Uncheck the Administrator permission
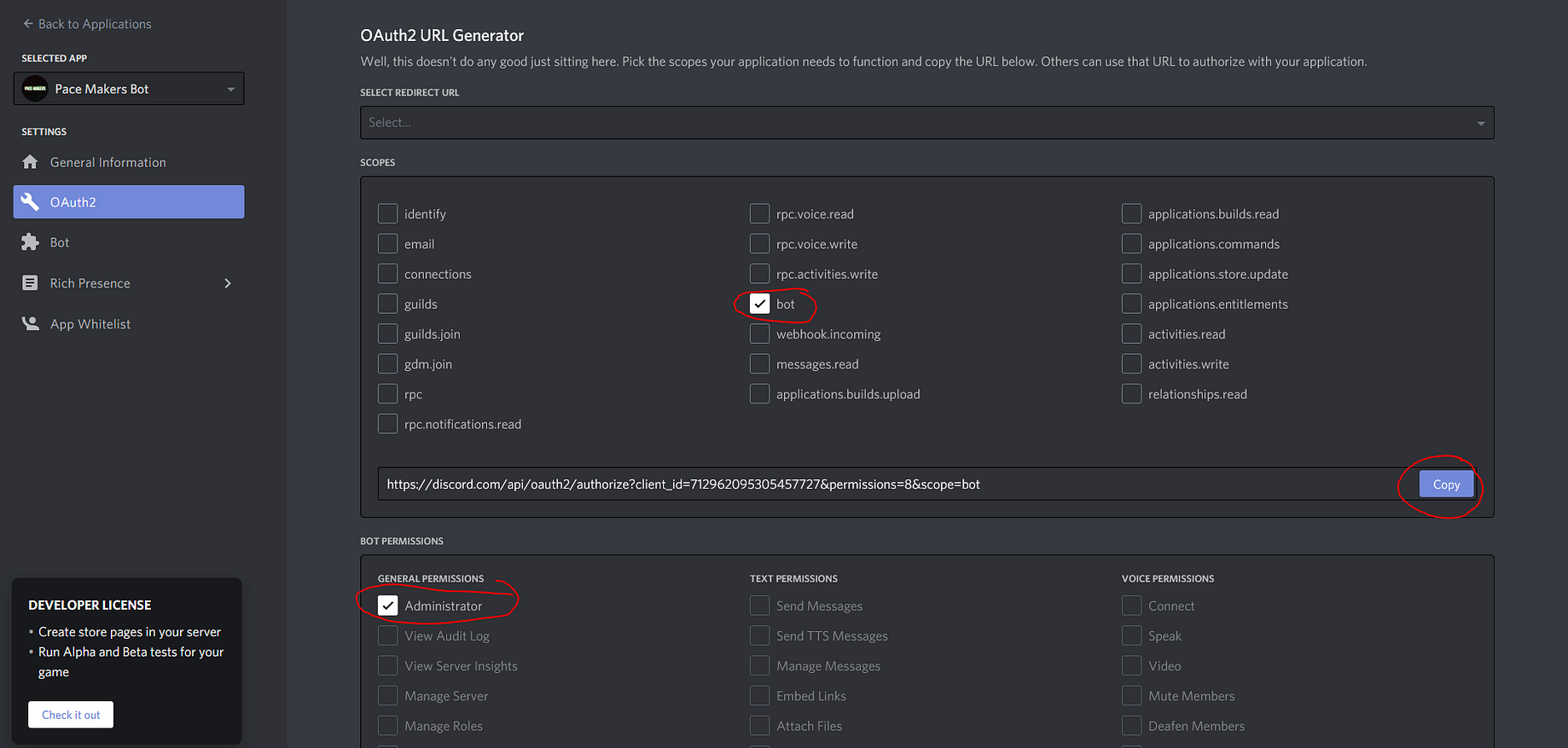 tap(388, 606)
